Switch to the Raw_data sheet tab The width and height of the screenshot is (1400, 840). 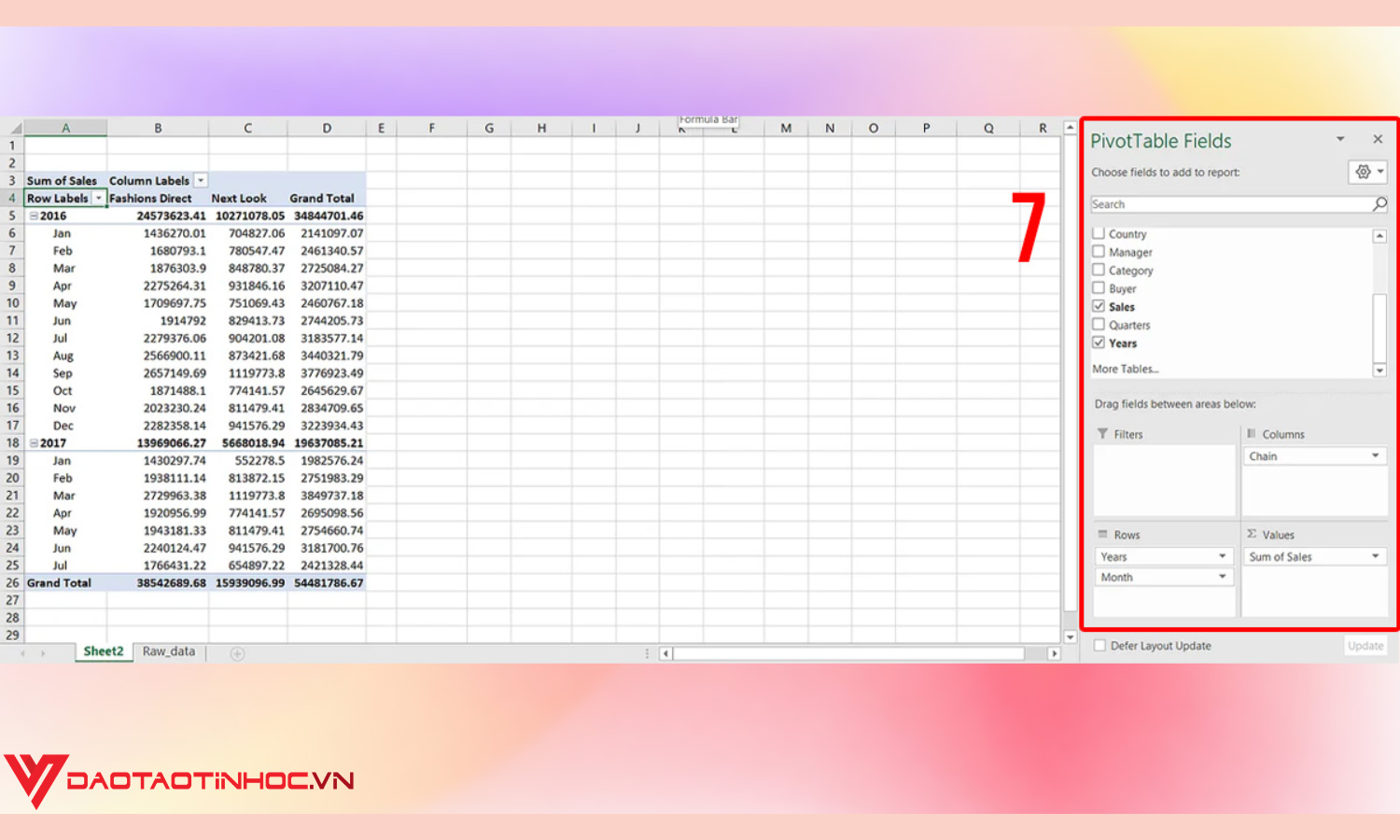(x=169, y=651)
